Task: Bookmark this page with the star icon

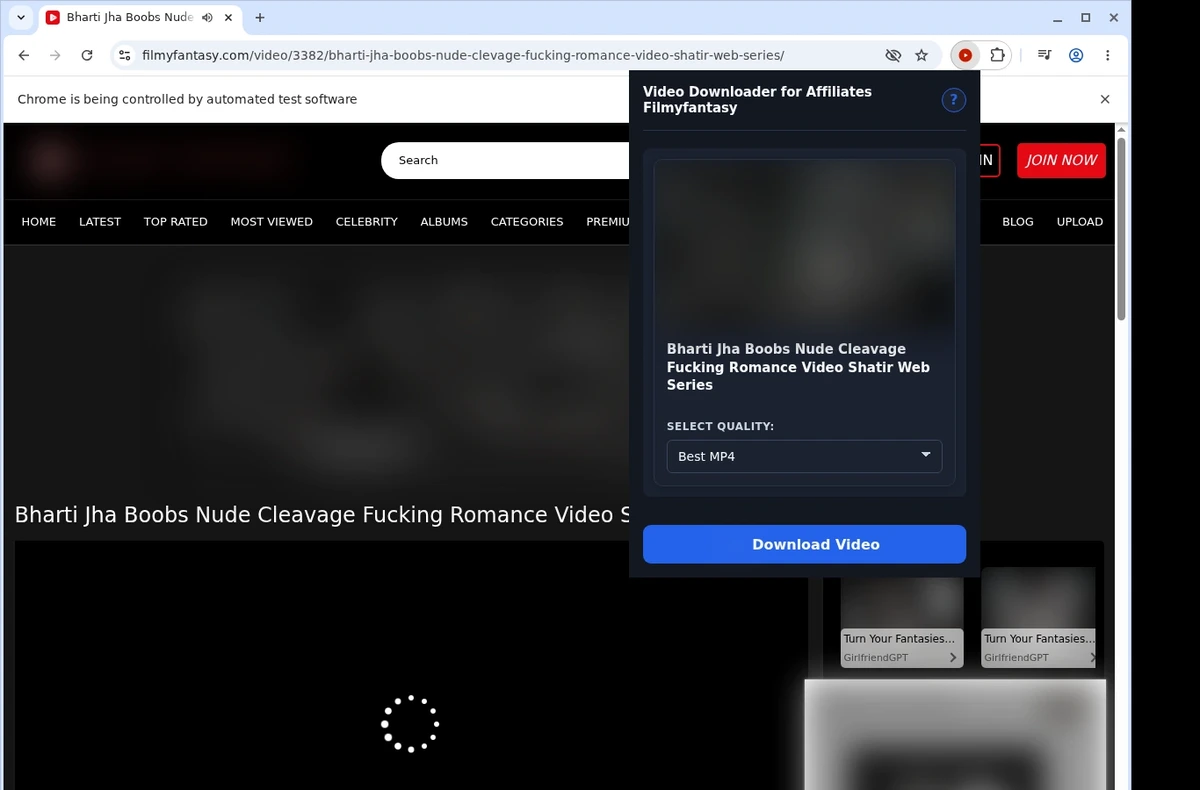Action: pos(921,56)
